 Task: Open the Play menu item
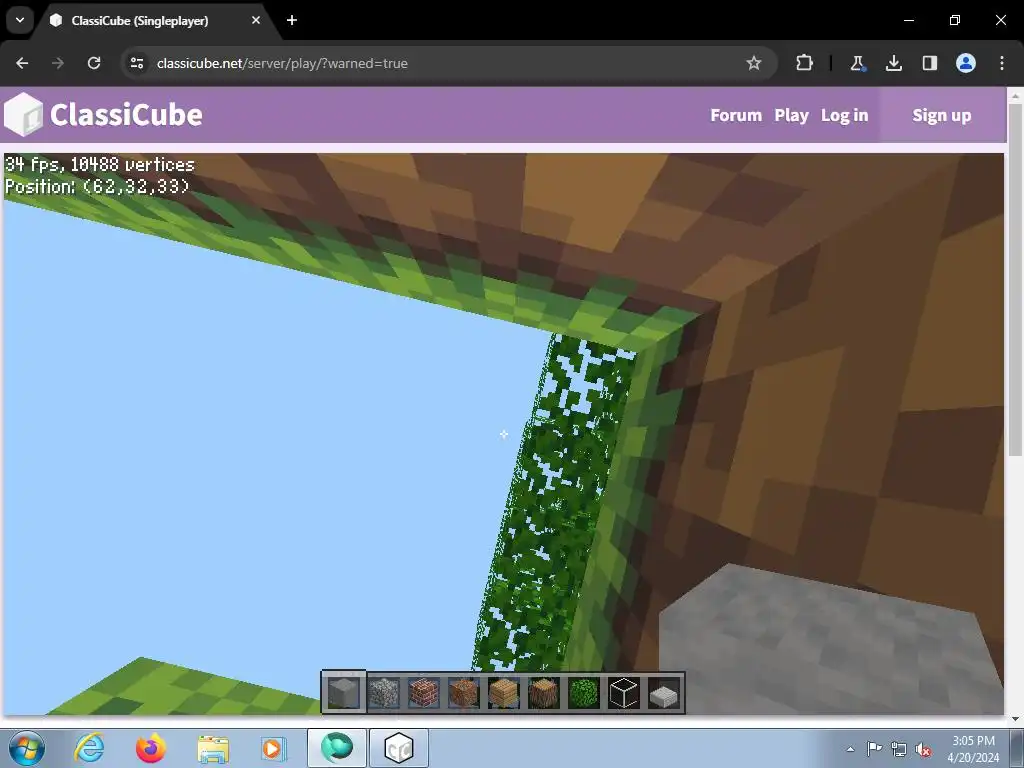click(792, 116)
